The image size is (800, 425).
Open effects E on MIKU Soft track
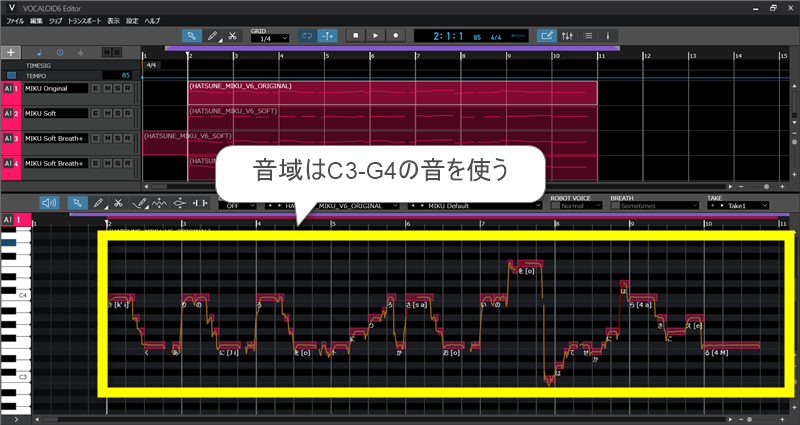95,113
